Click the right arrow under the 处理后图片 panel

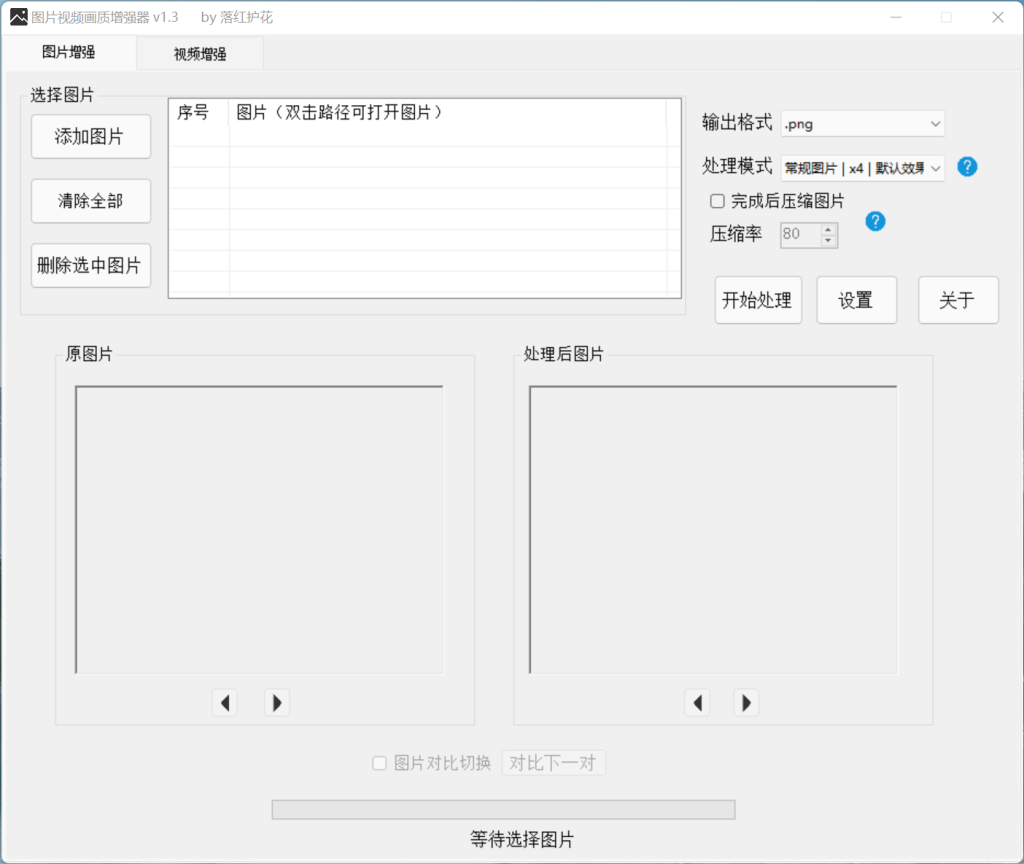pos(746,703)
